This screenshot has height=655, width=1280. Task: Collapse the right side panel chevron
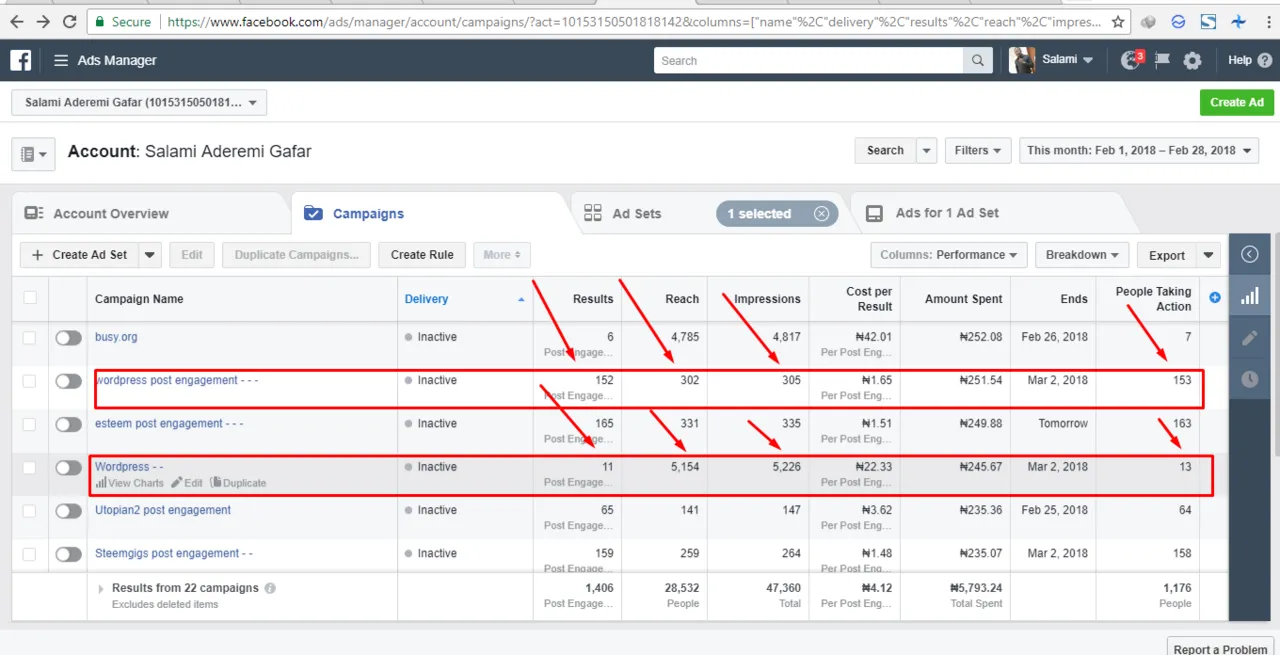click(1249, 254)
